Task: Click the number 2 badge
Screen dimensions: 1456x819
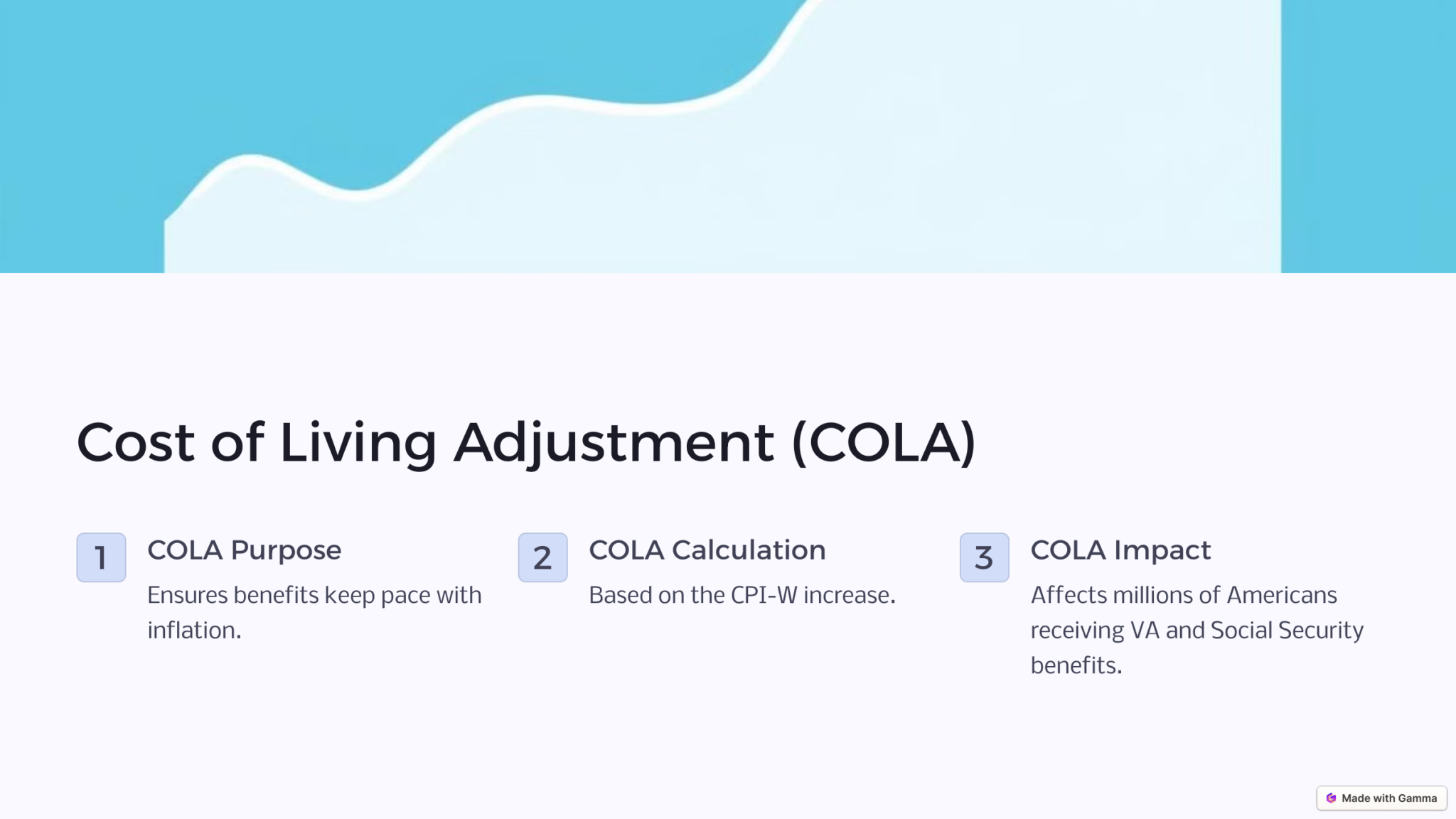Action: click(x=542, y=557)
